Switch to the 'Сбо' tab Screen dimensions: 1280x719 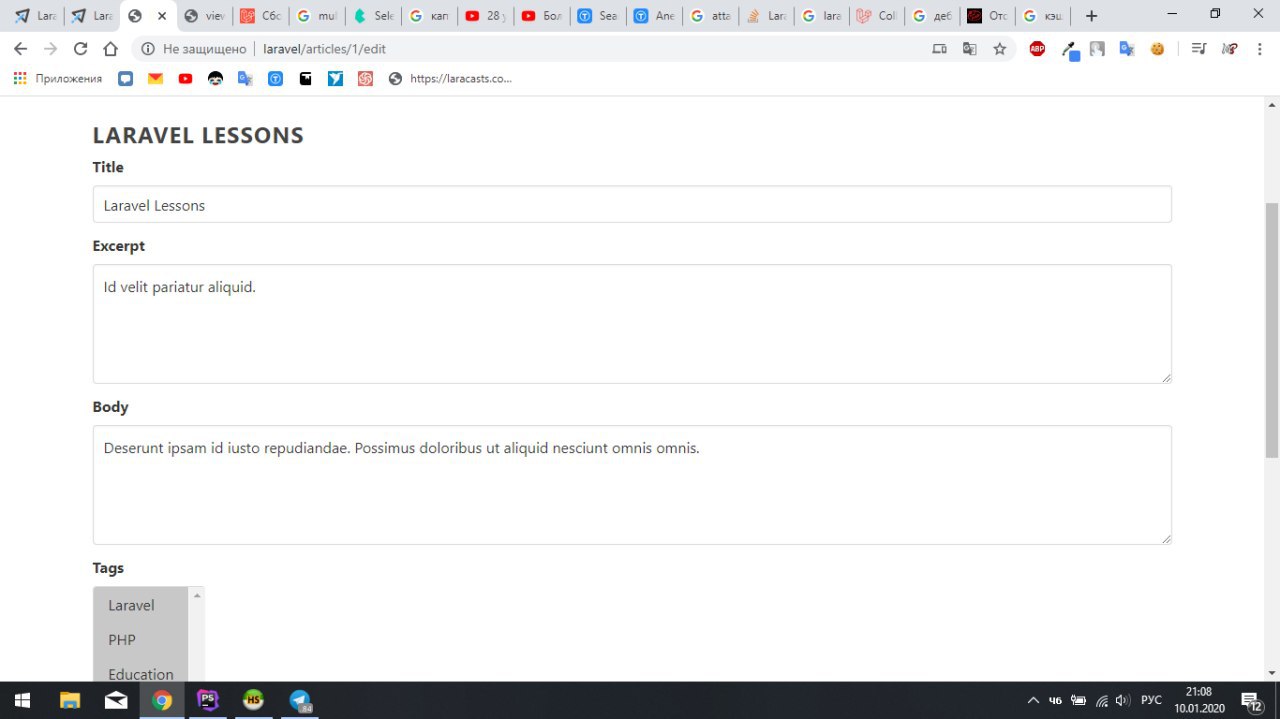tap(261, 16)
